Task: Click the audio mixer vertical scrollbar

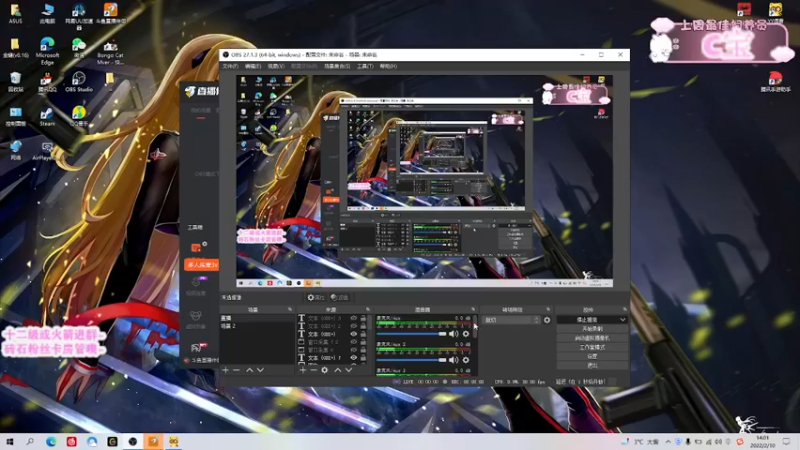Action: (x=476, y=327)
